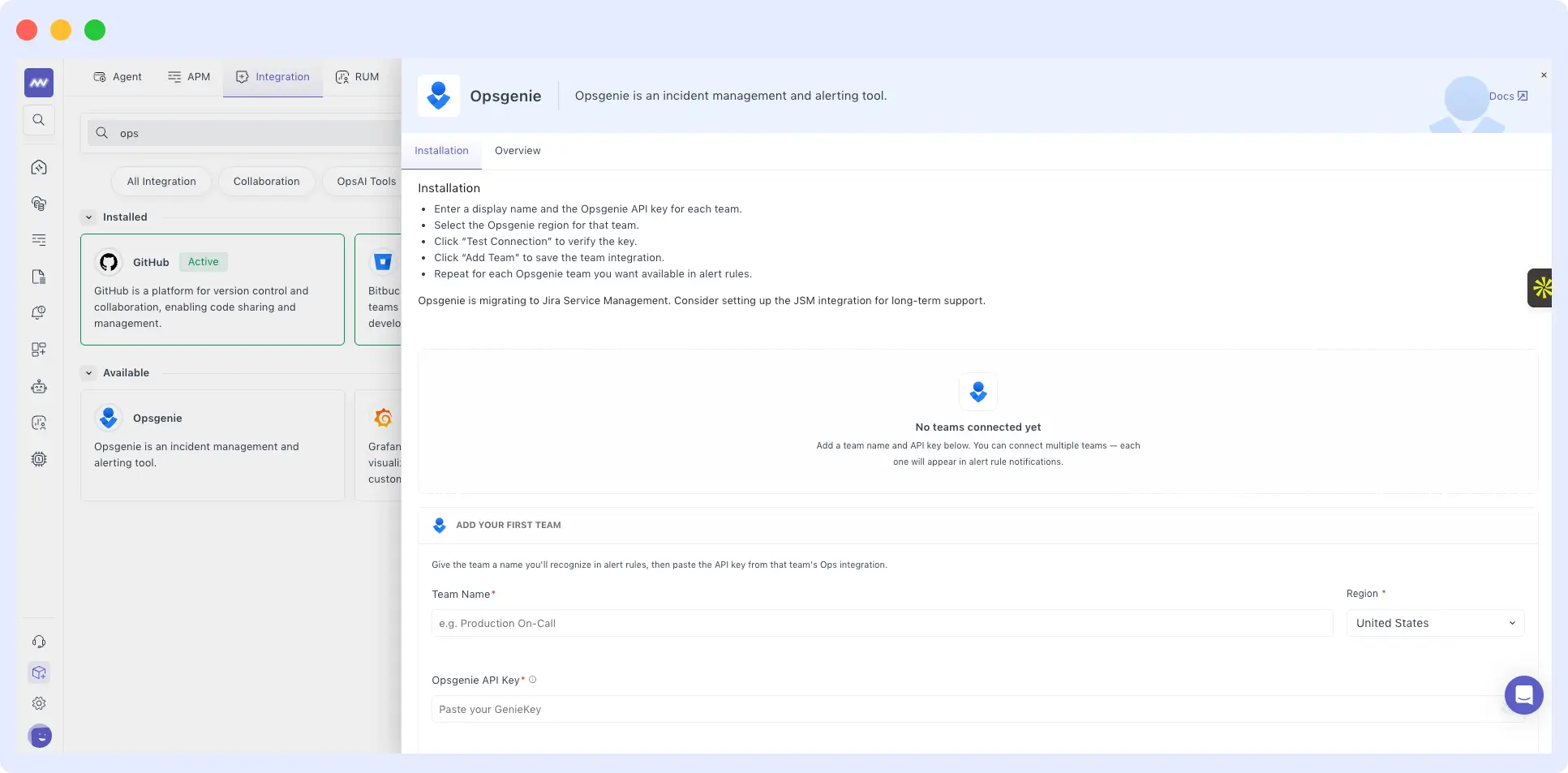The image size is (1568, 773).
Task: Open the GitHub integration card
Action: 213,290
